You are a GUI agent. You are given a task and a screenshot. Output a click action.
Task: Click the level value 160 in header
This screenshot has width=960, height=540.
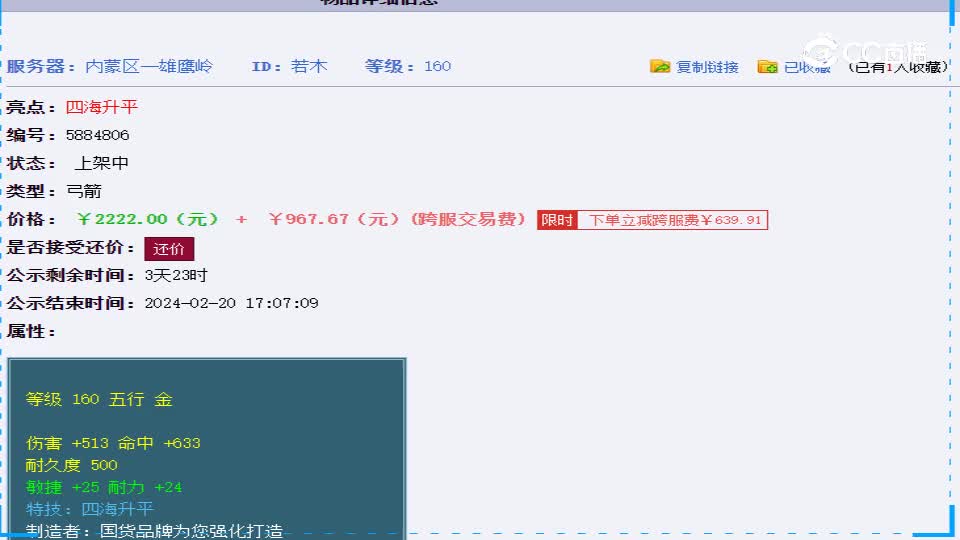[x=438, y=66]
